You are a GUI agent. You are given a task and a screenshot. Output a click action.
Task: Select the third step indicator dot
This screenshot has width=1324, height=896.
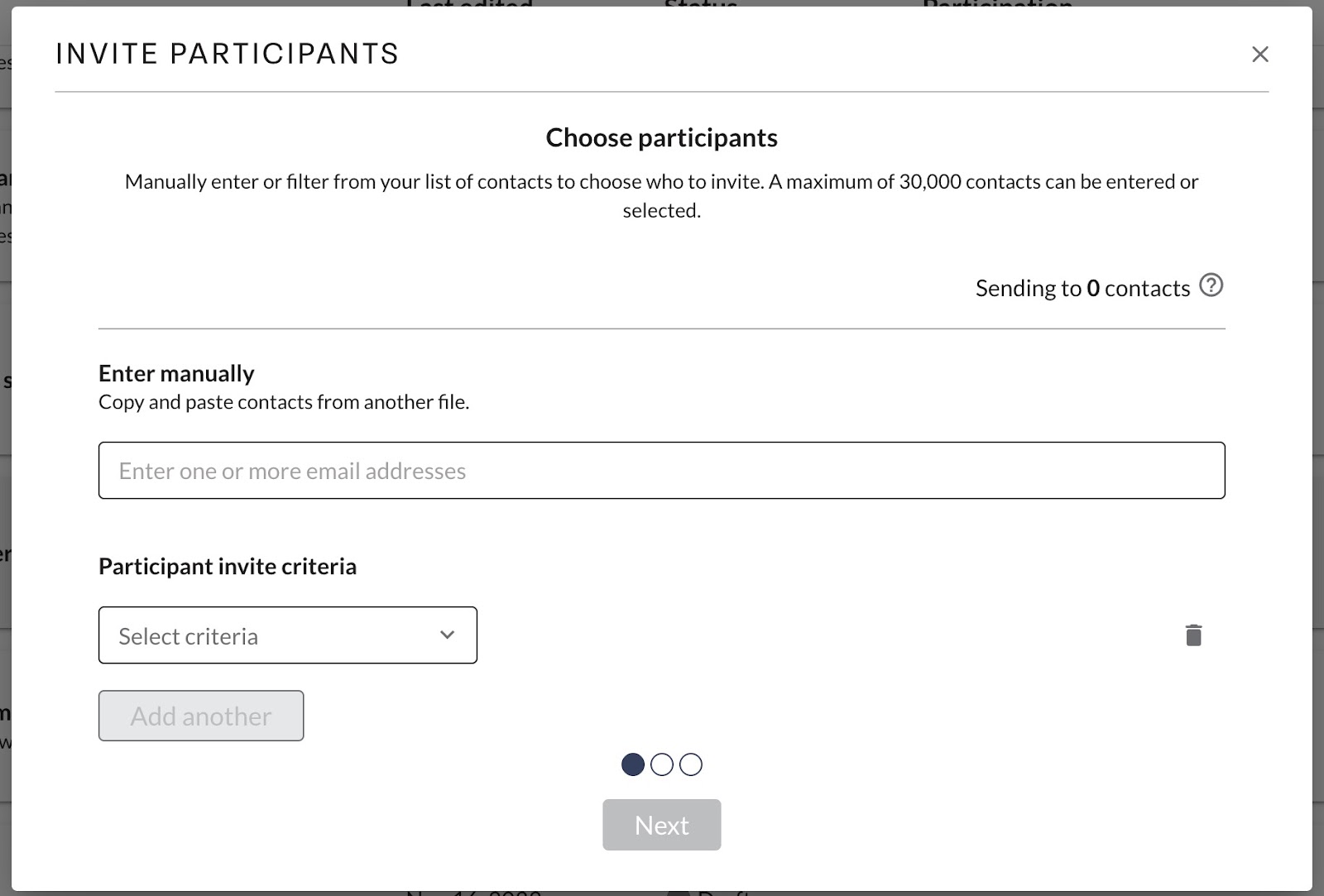691,764
